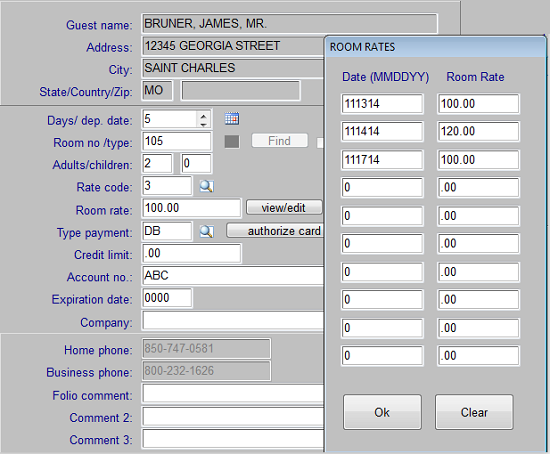Click the Expiration date field showing 0000
Image resolution: width=550 pixels, height=454 pixels.
point(167,298)
